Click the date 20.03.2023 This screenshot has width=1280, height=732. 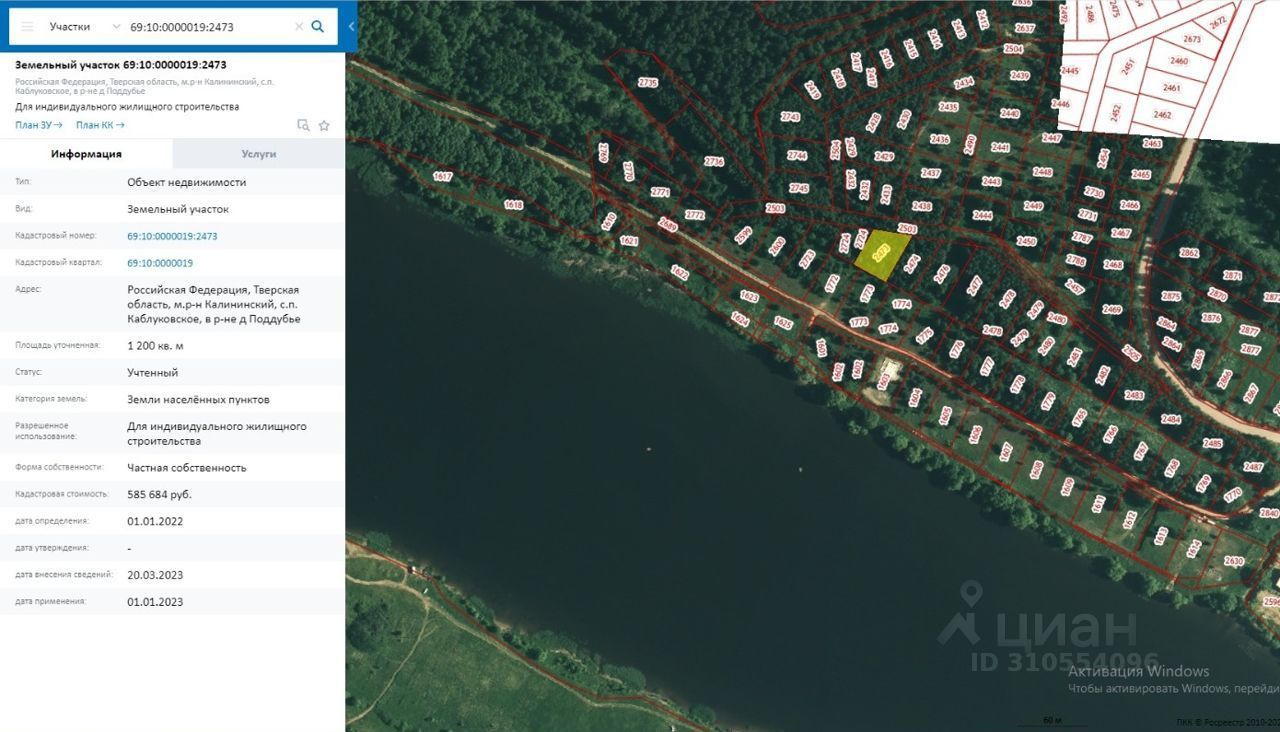click(155, 575)
